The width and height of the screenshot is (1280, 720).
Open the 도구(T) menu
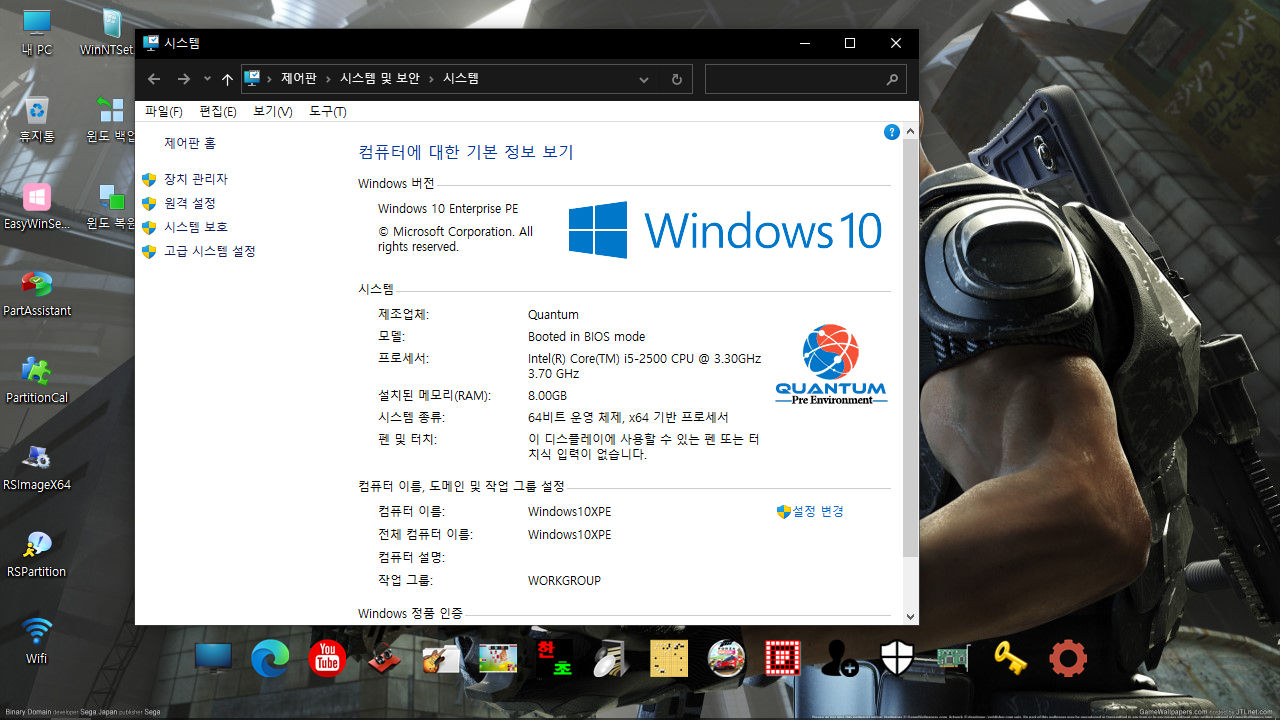328,111
